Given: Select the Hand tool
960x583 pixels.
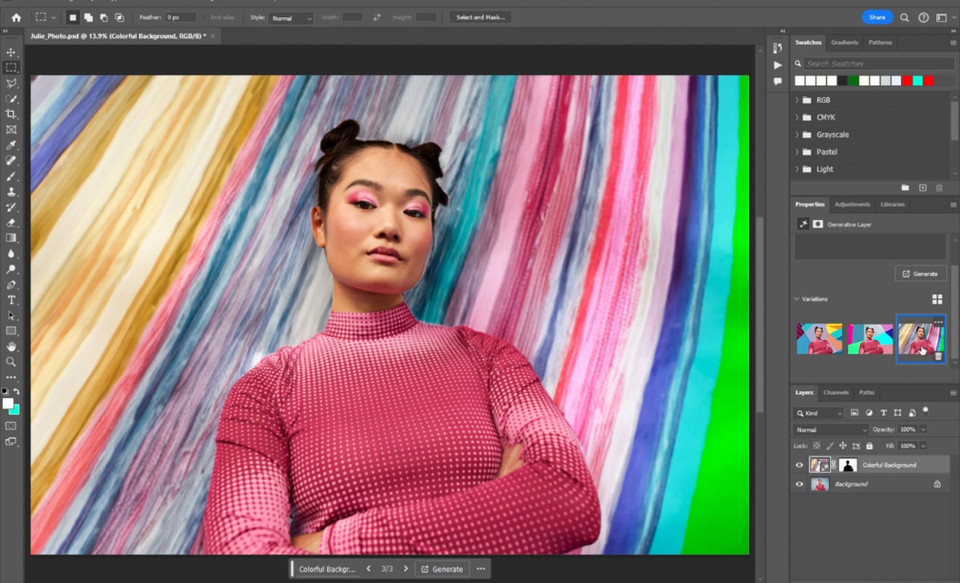Looking at the screenshot, I should tap(12, 346).
